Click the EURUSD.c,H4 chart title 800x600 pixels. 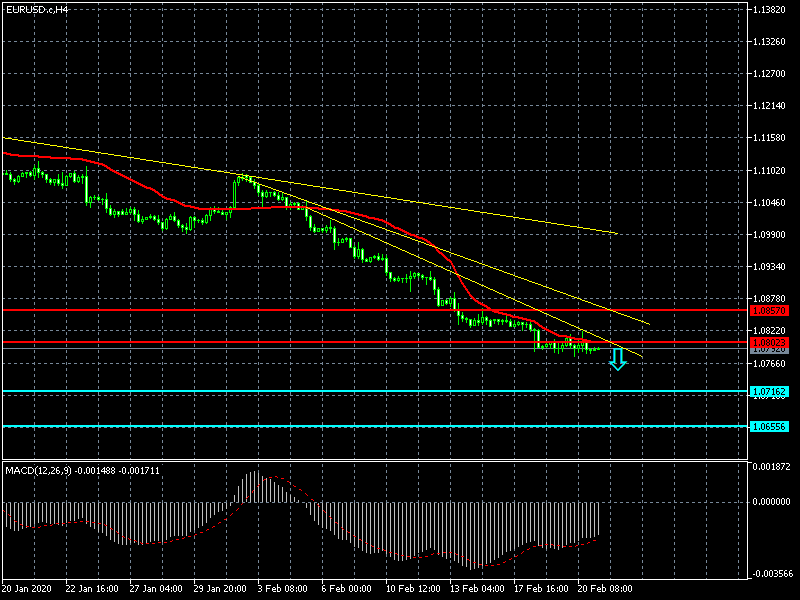coord(36,9)
